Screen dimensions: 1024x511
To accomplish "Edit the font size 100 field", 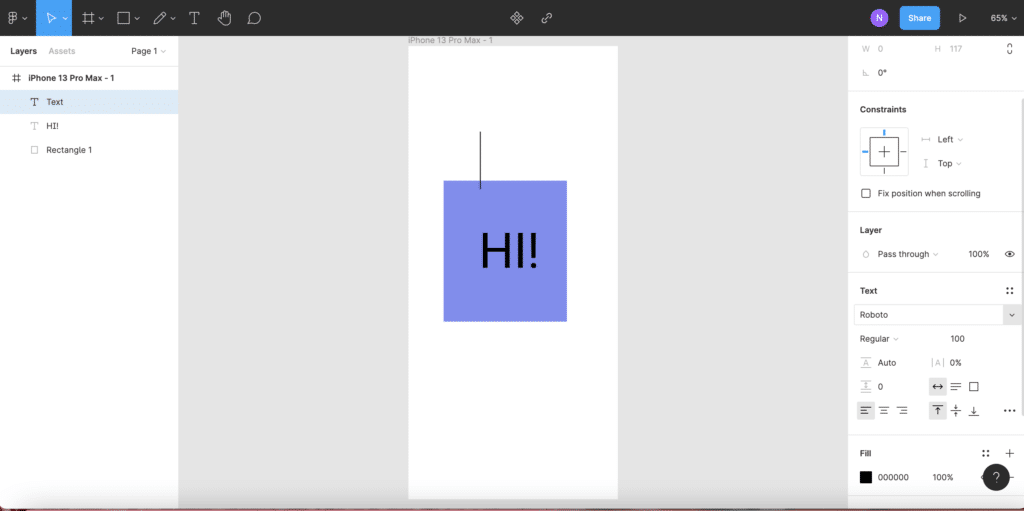I will (958, 338).
